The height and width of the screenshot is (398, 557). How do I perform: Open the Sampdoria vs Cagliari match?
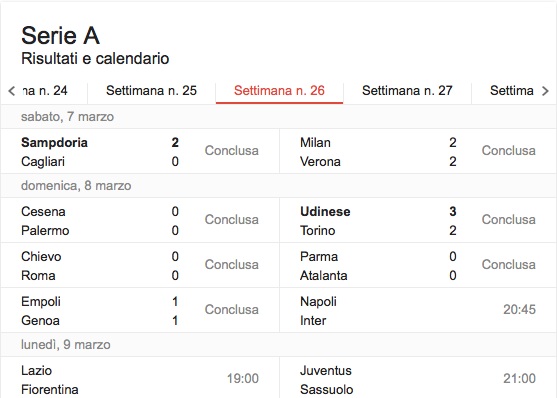(x=140, y=151)
